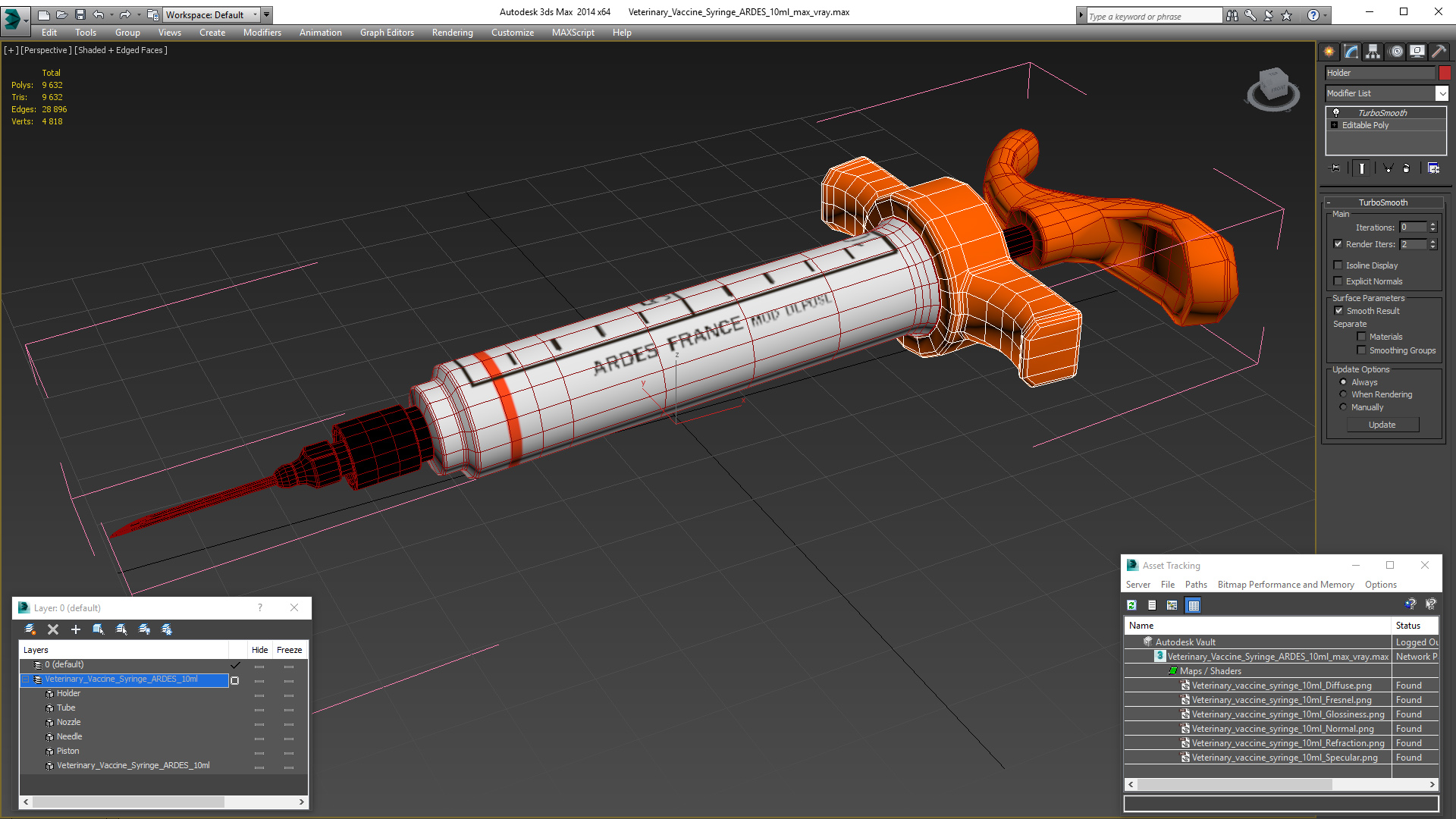This screenshot has width=1456, height=819.
Task: Open the Modifiers menu
Action: (262, 33)
